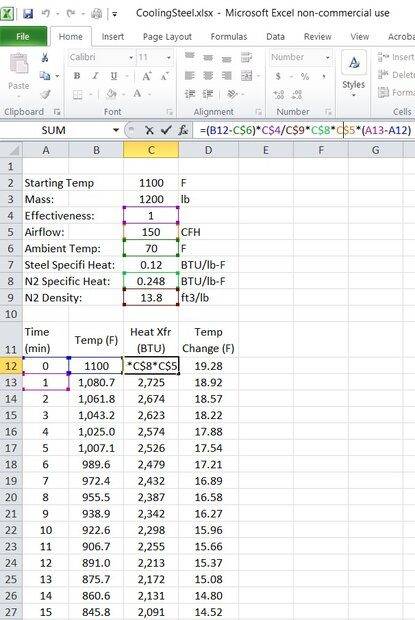The width and height of the screenshot is (415, 620).
Task: Click Format in the Cells group
Action: tap(396, 93)
